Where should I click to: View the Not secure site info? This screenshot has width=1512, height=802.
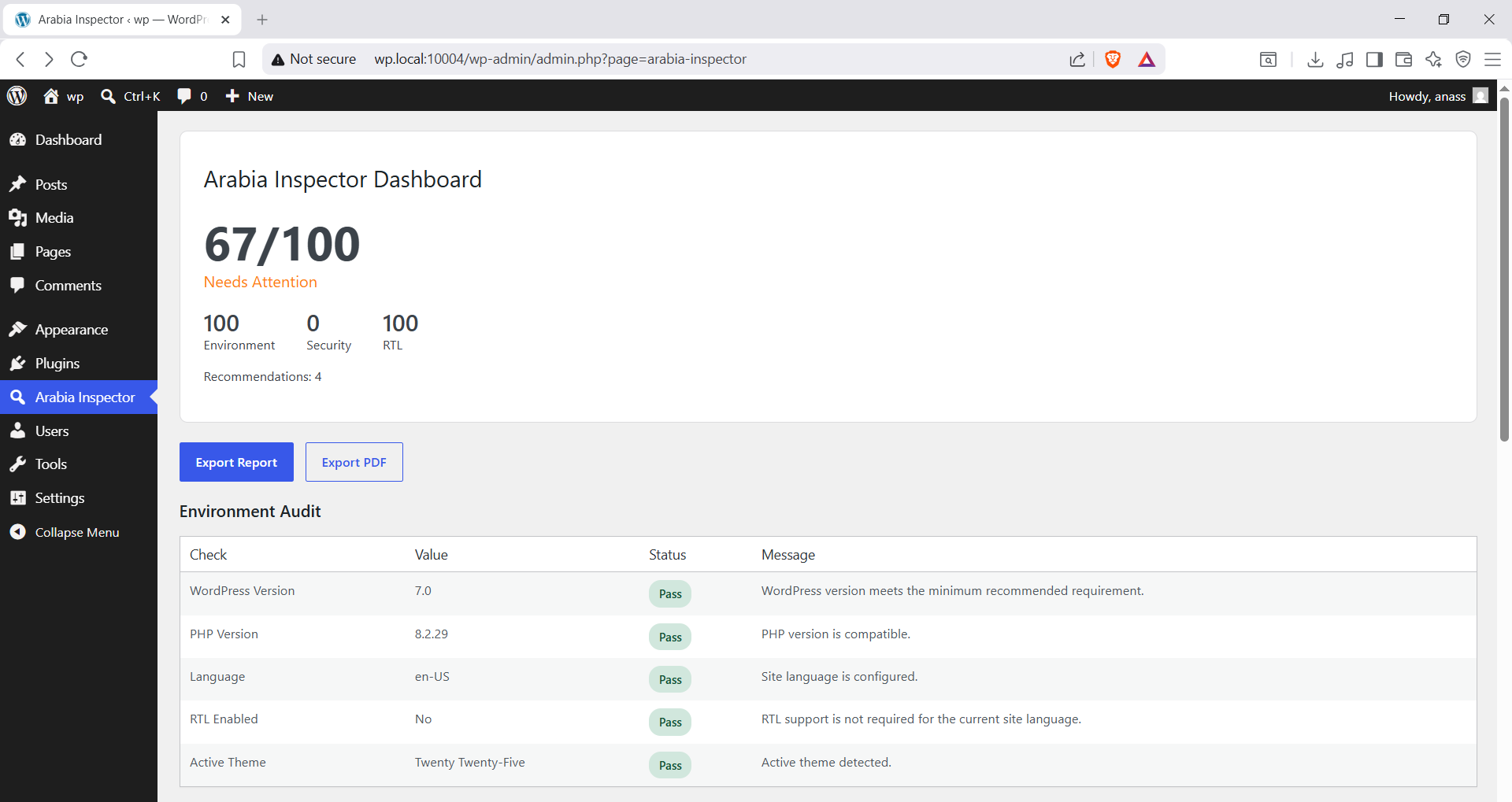click(x=313, y=59)
